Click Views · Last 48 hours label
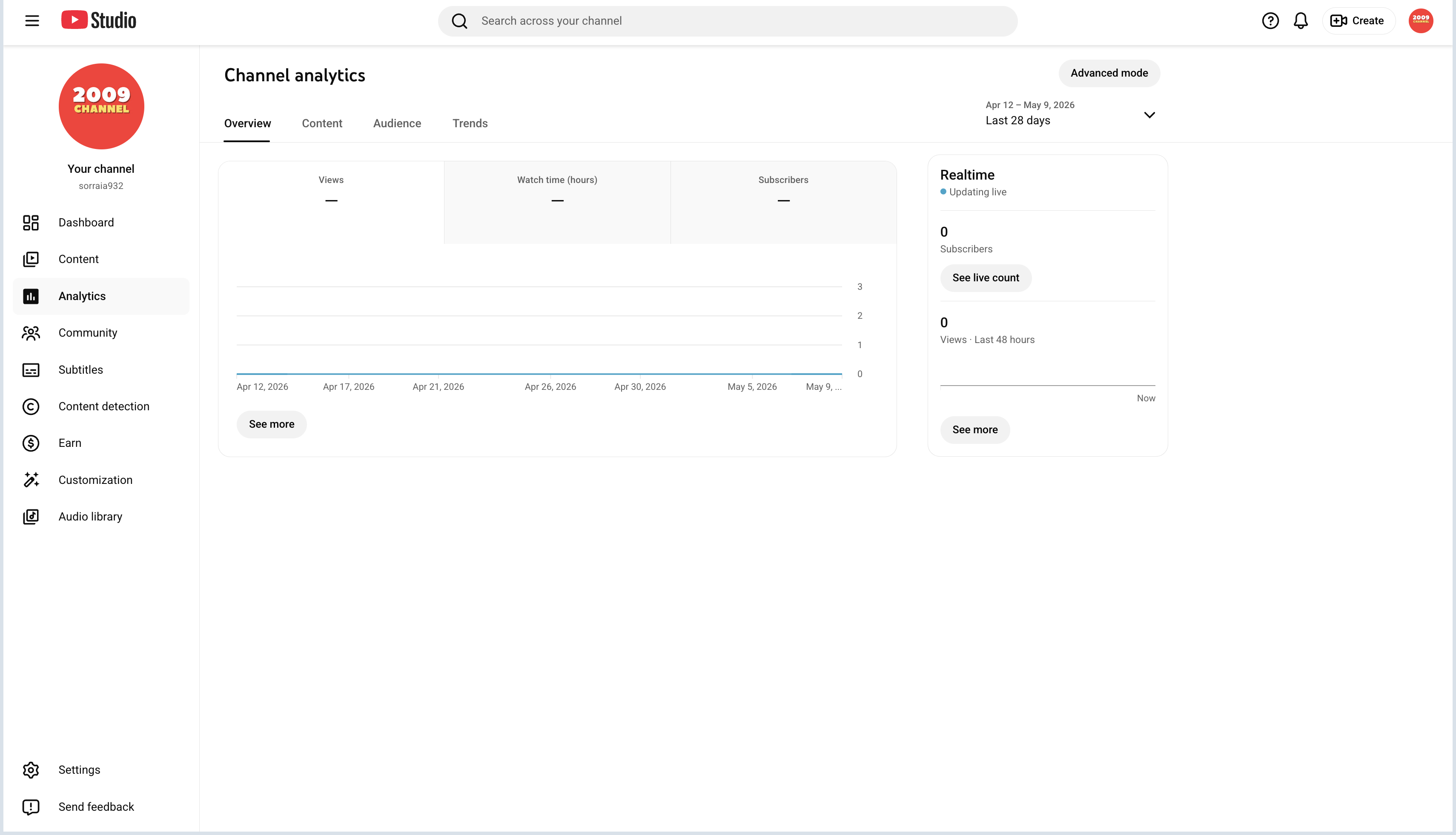The width and height of the screenshot is (1456, 835). pyautogui.click(x=987, y=340)
